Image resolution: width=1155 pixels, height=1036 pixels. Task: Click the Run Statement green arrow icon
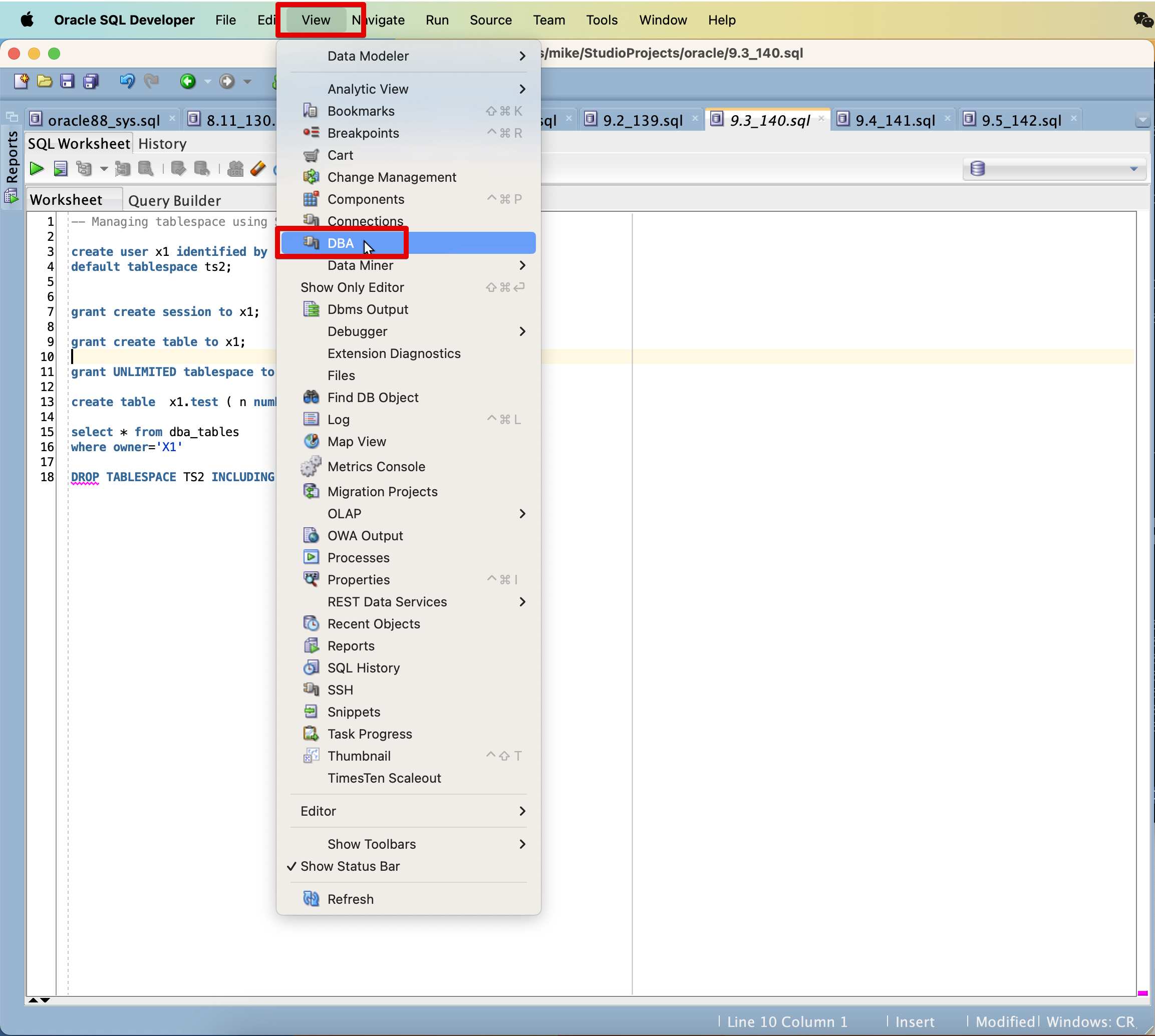pos(37,168)
